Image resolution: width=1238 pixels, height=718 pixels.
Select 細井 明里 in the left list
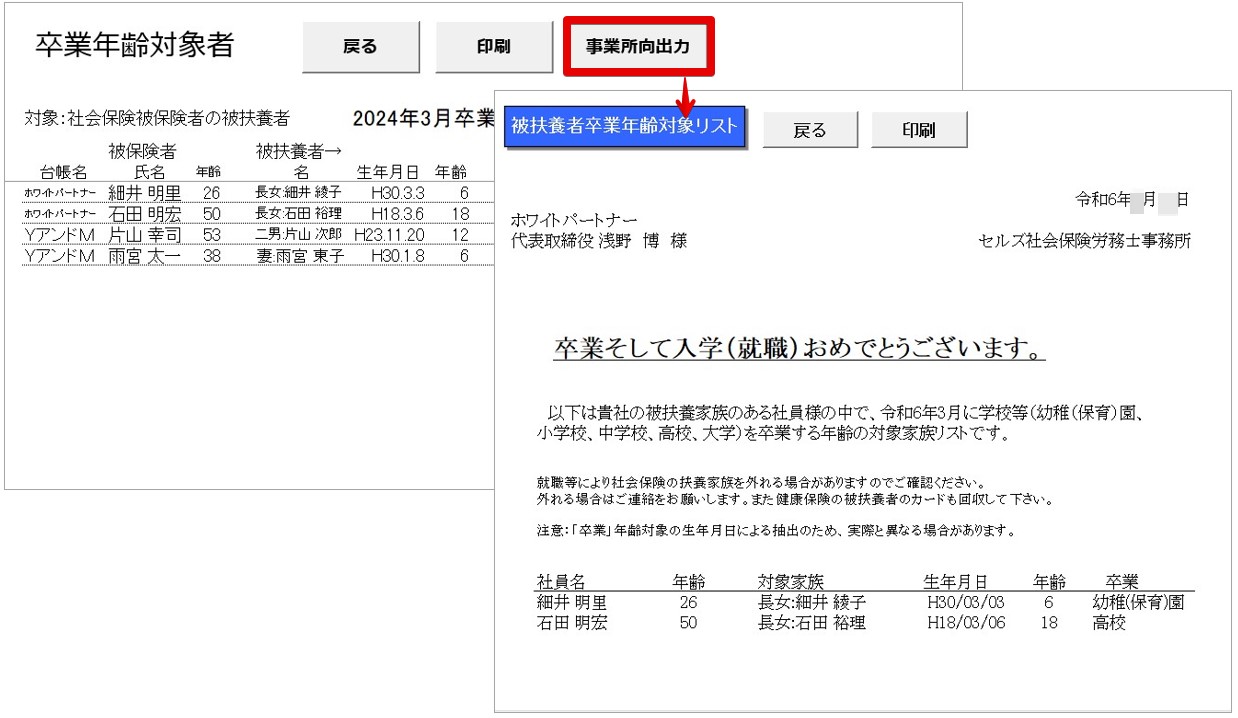pos(144,192)
